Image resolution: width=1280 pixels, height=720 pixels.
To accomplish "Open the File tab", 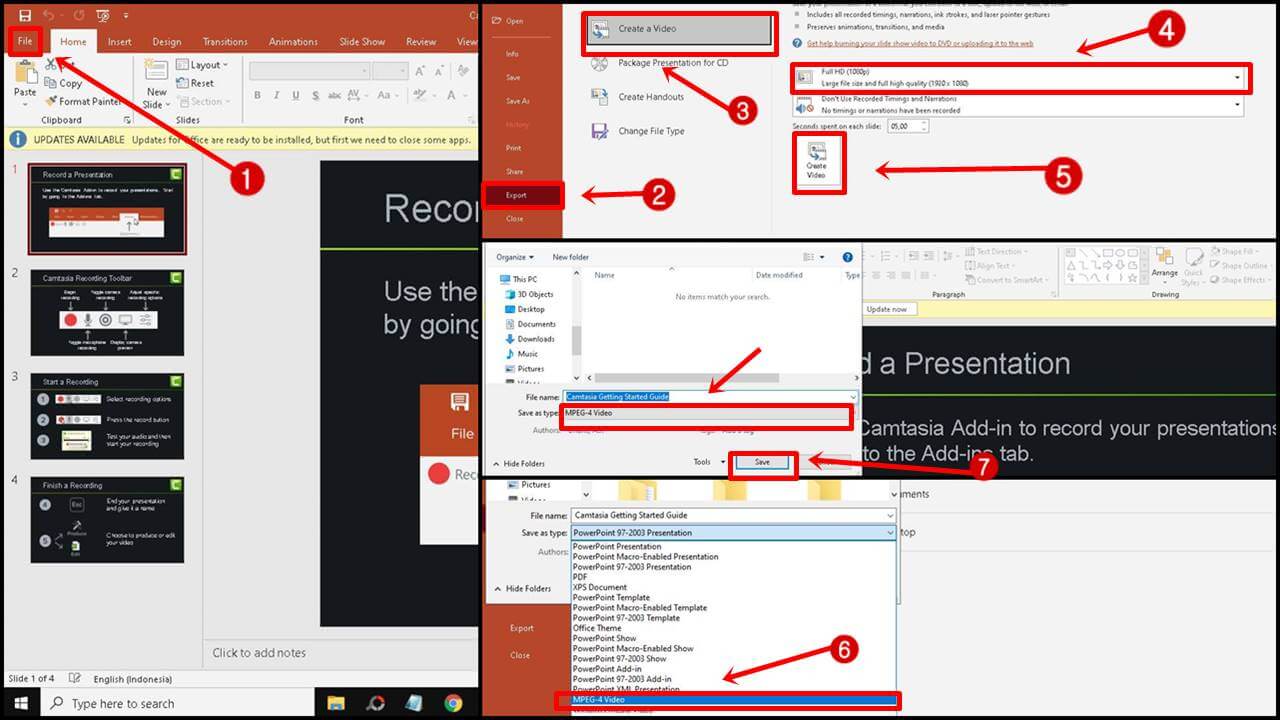I will (x=25, y=41).
